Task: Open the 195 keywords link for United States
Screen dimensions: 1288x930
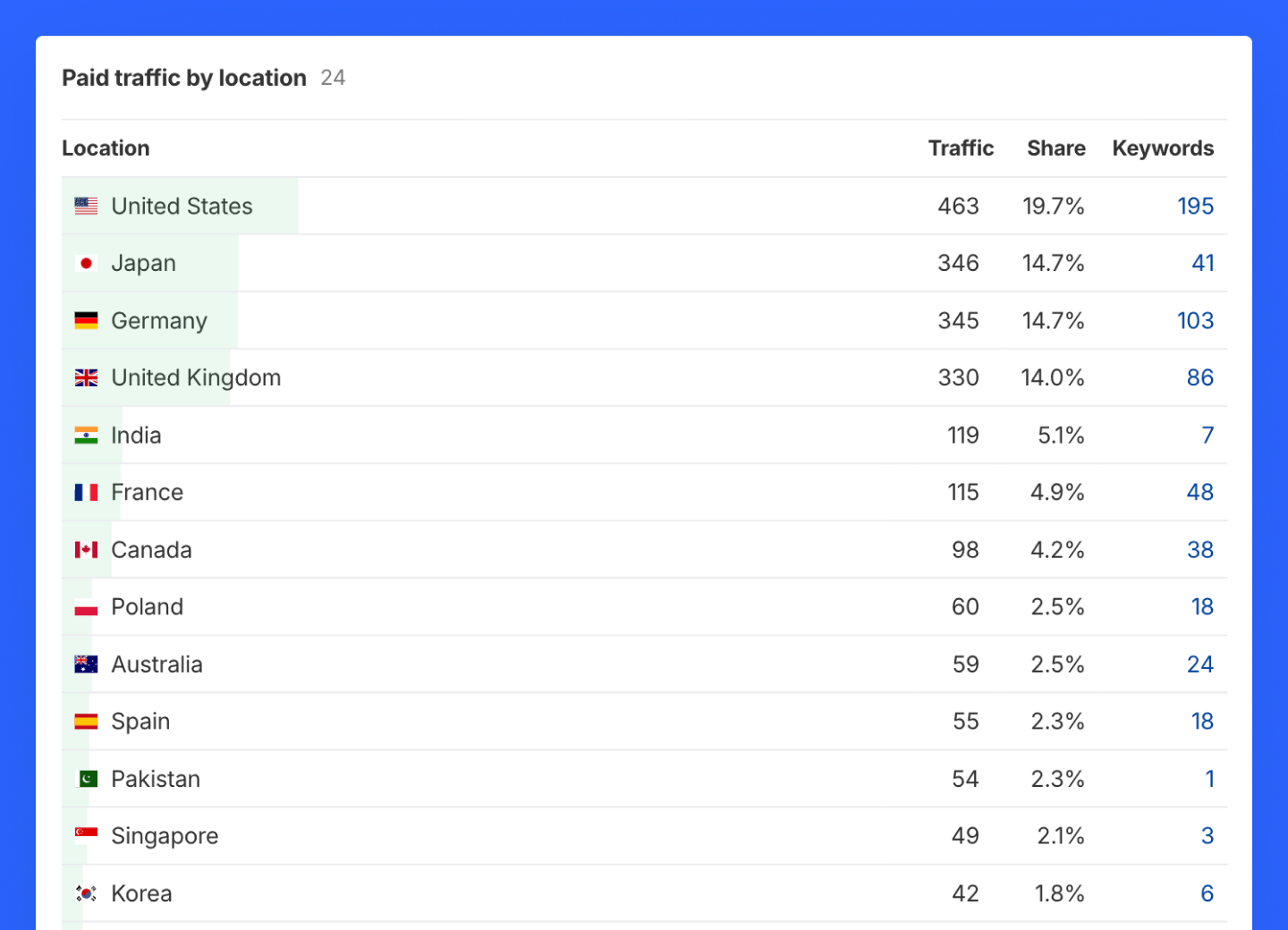Action: 1195,207
